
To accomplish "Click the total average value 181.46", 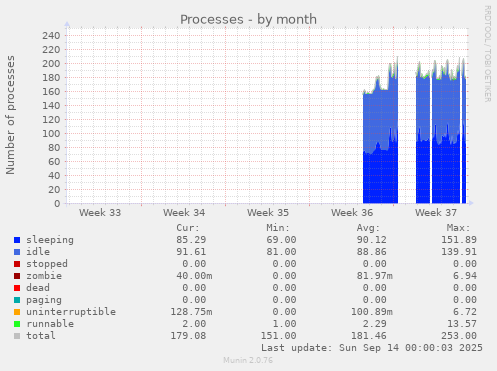I will click(x=369, y=336).
